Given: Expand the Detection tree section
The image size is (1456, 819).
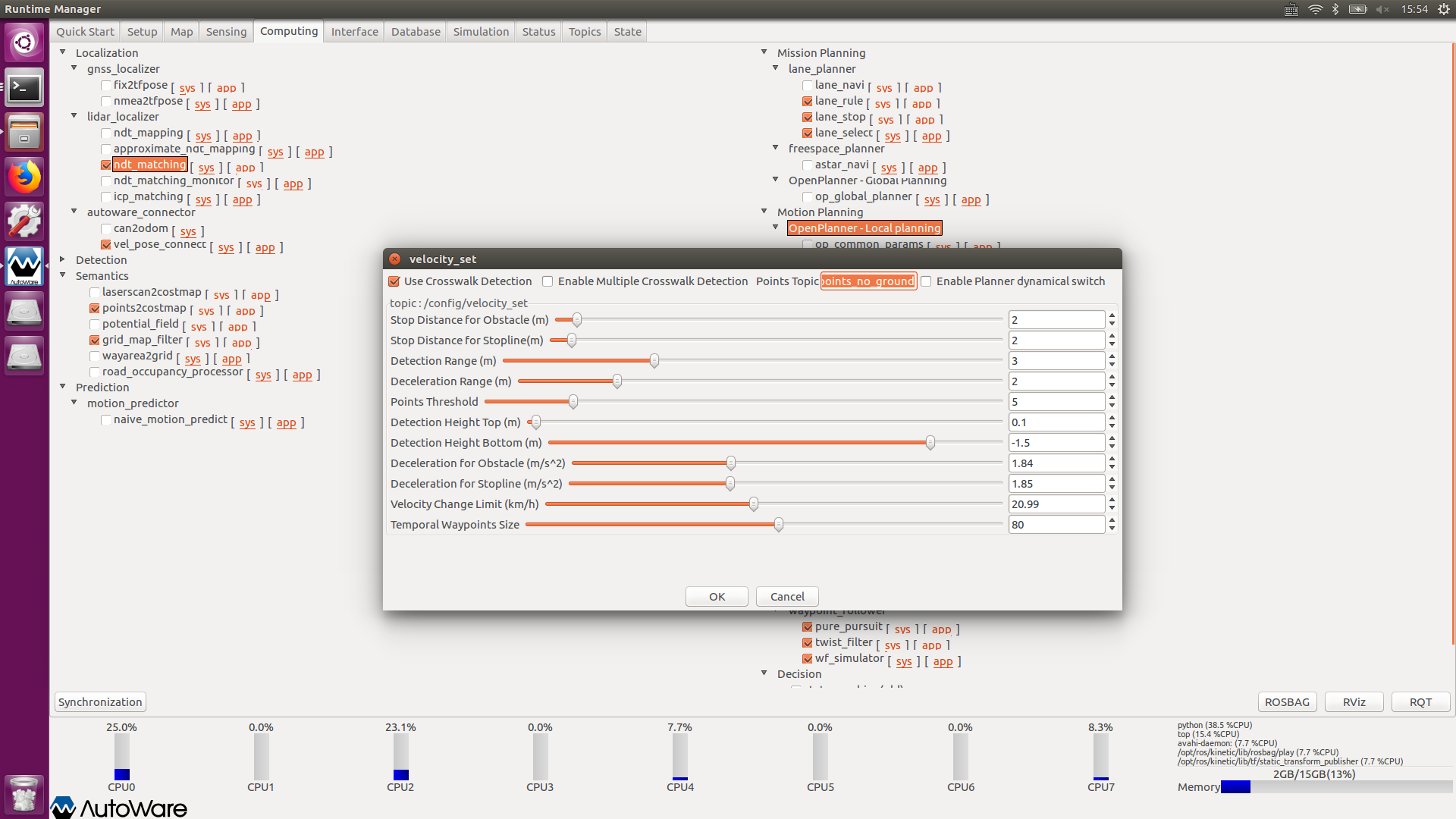Looking at the screenshot, I should 63,259.
